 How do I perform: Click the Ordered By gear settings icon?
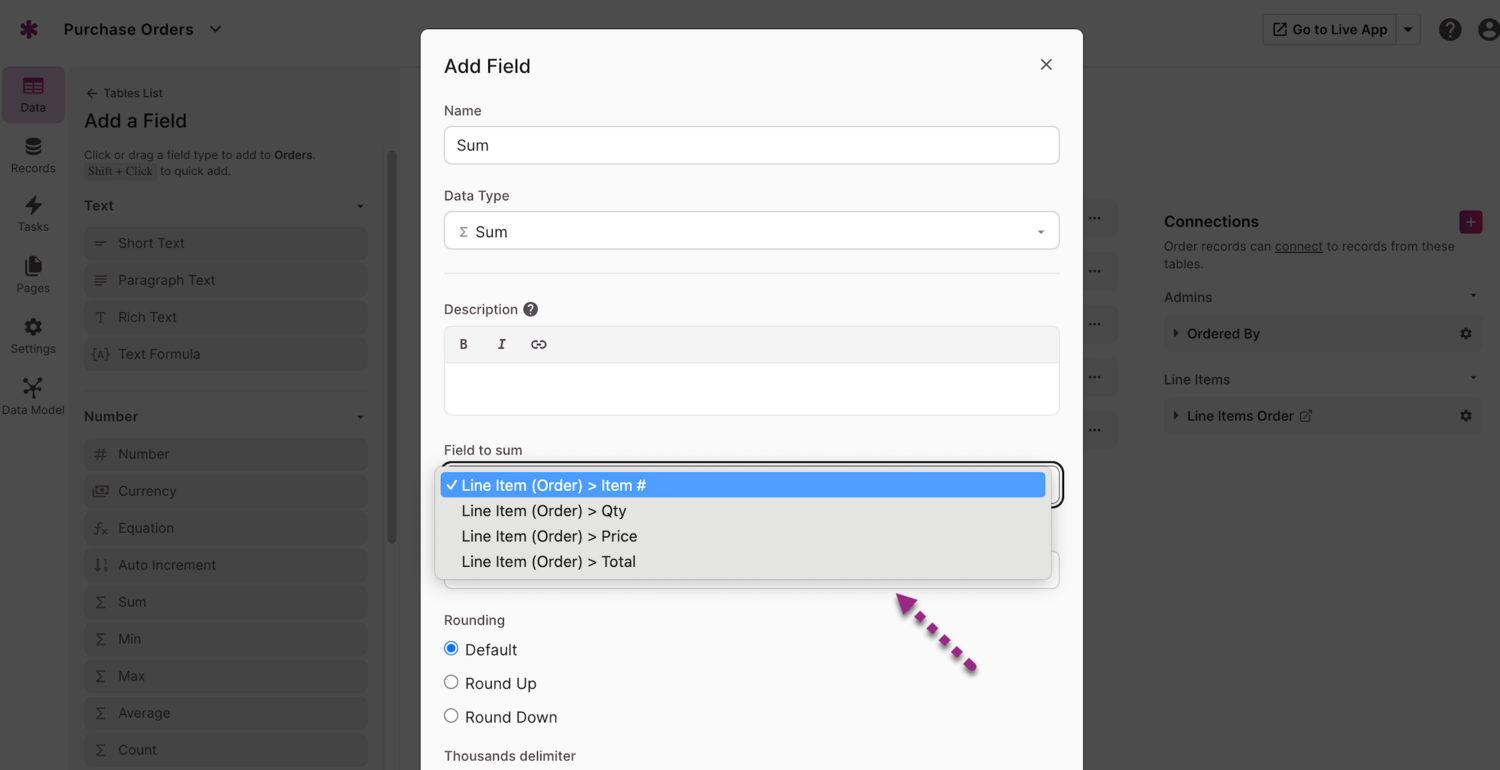(x=1466, y=334)
